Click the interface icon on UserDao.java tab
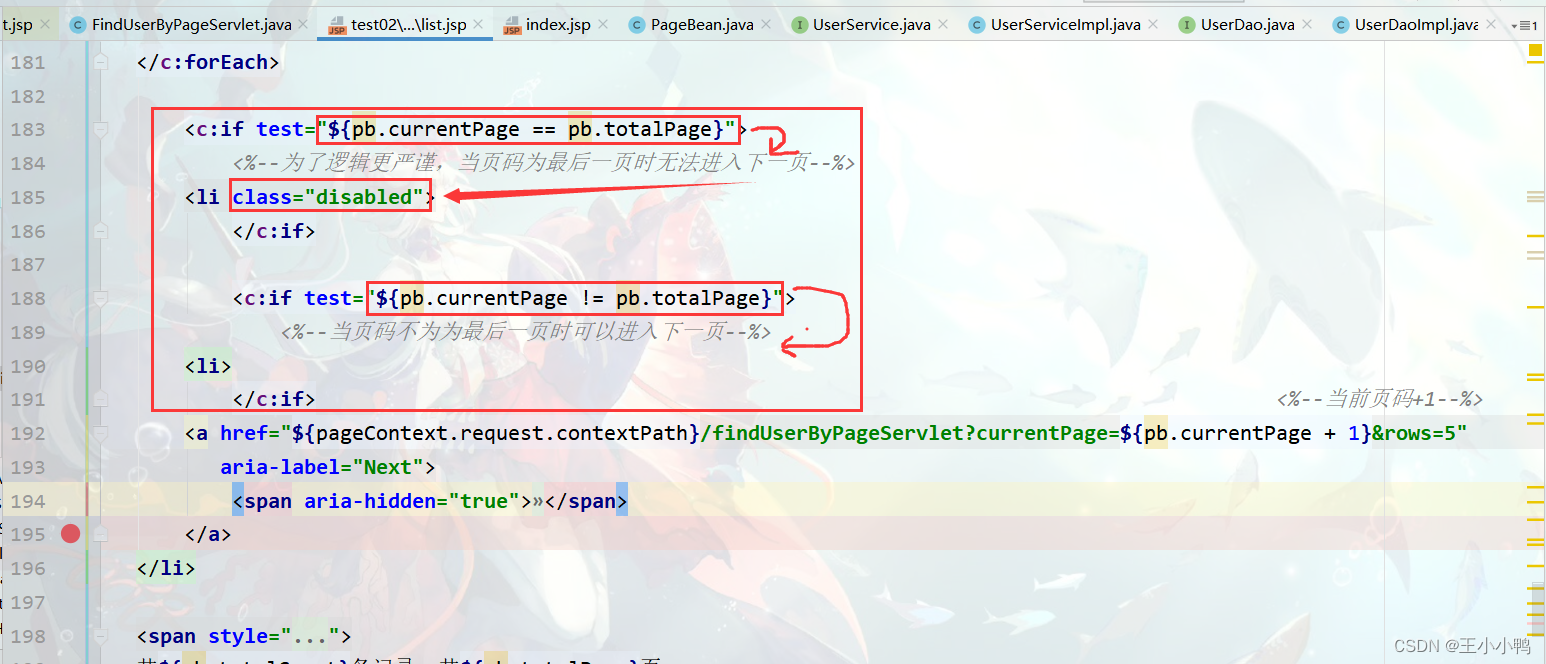This screenshot has height=664, width=1546. pyautogui.click(x=1187, y=25)
